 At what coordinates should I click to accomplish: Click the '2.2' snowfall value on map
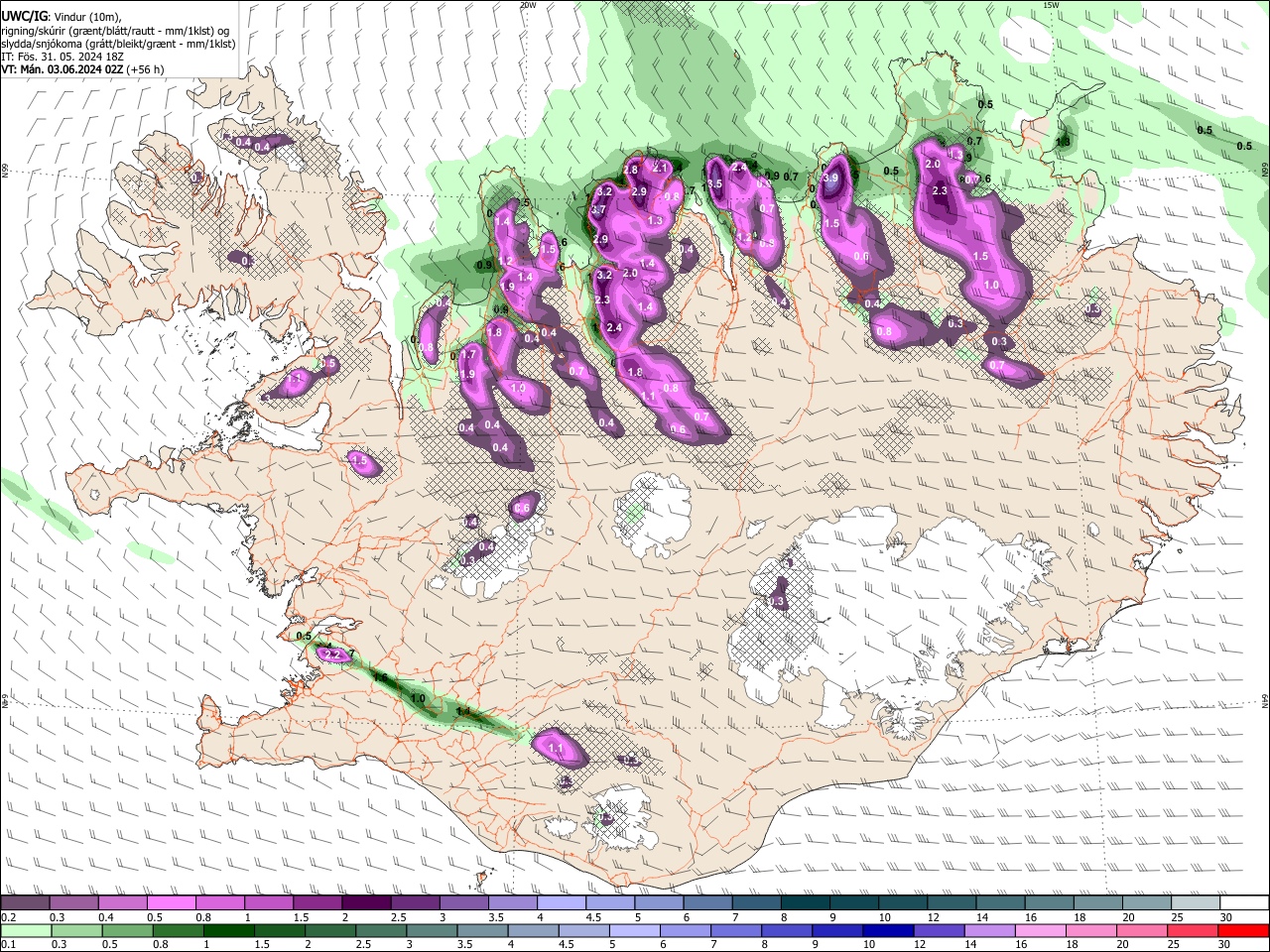tap(333, 654)
